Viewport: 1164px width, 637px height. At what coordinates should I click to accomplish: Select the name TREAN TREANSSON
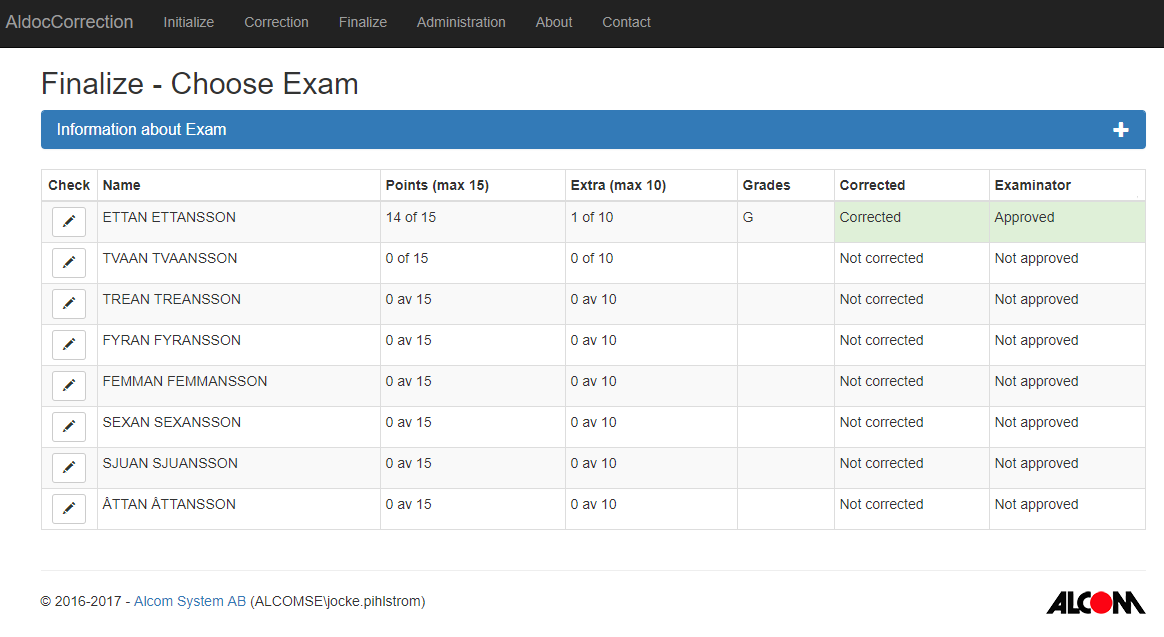click(171, 299)
